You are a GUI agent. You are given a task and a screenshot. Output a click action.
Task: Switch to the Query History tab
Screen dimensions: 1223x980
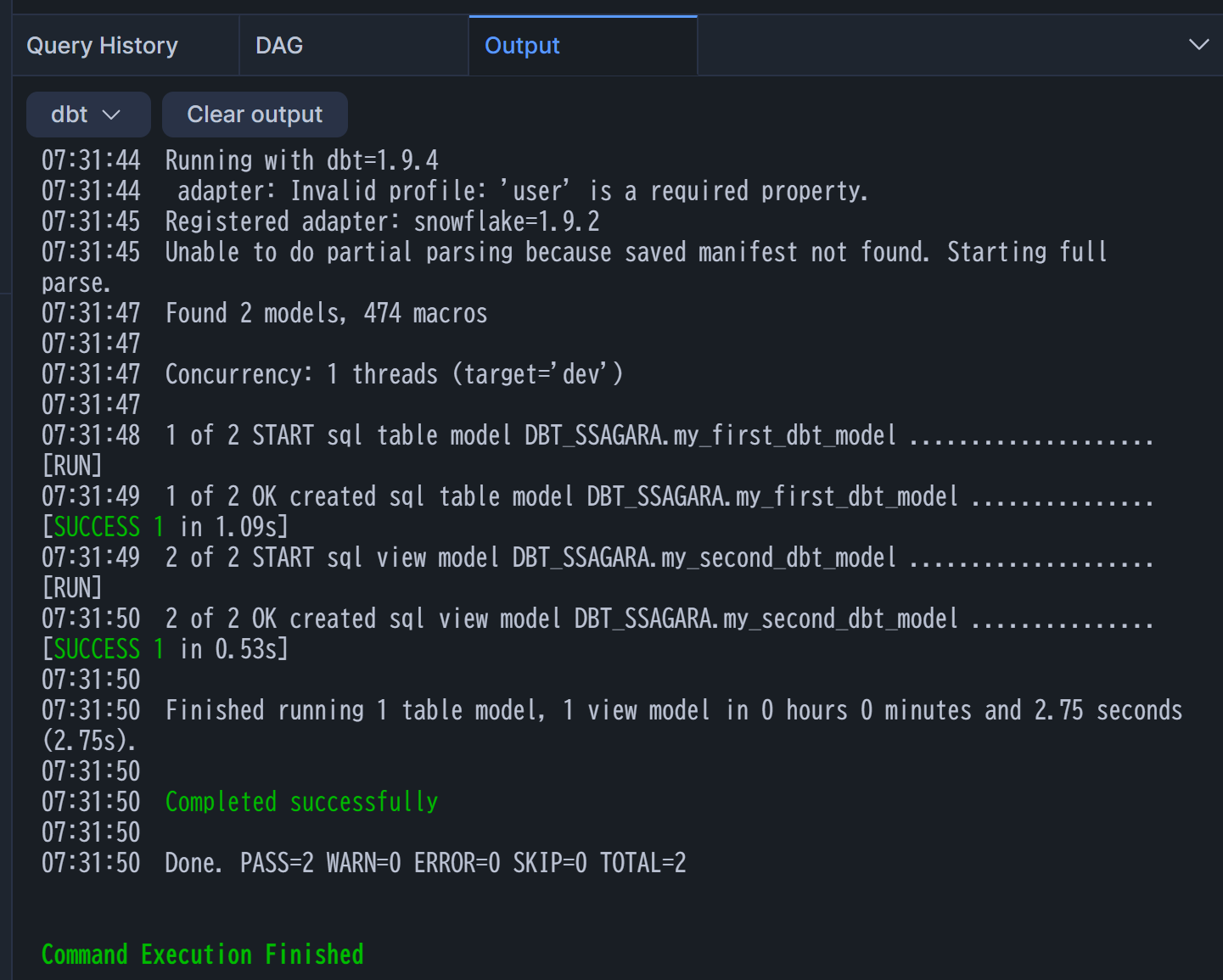(103, 46)
